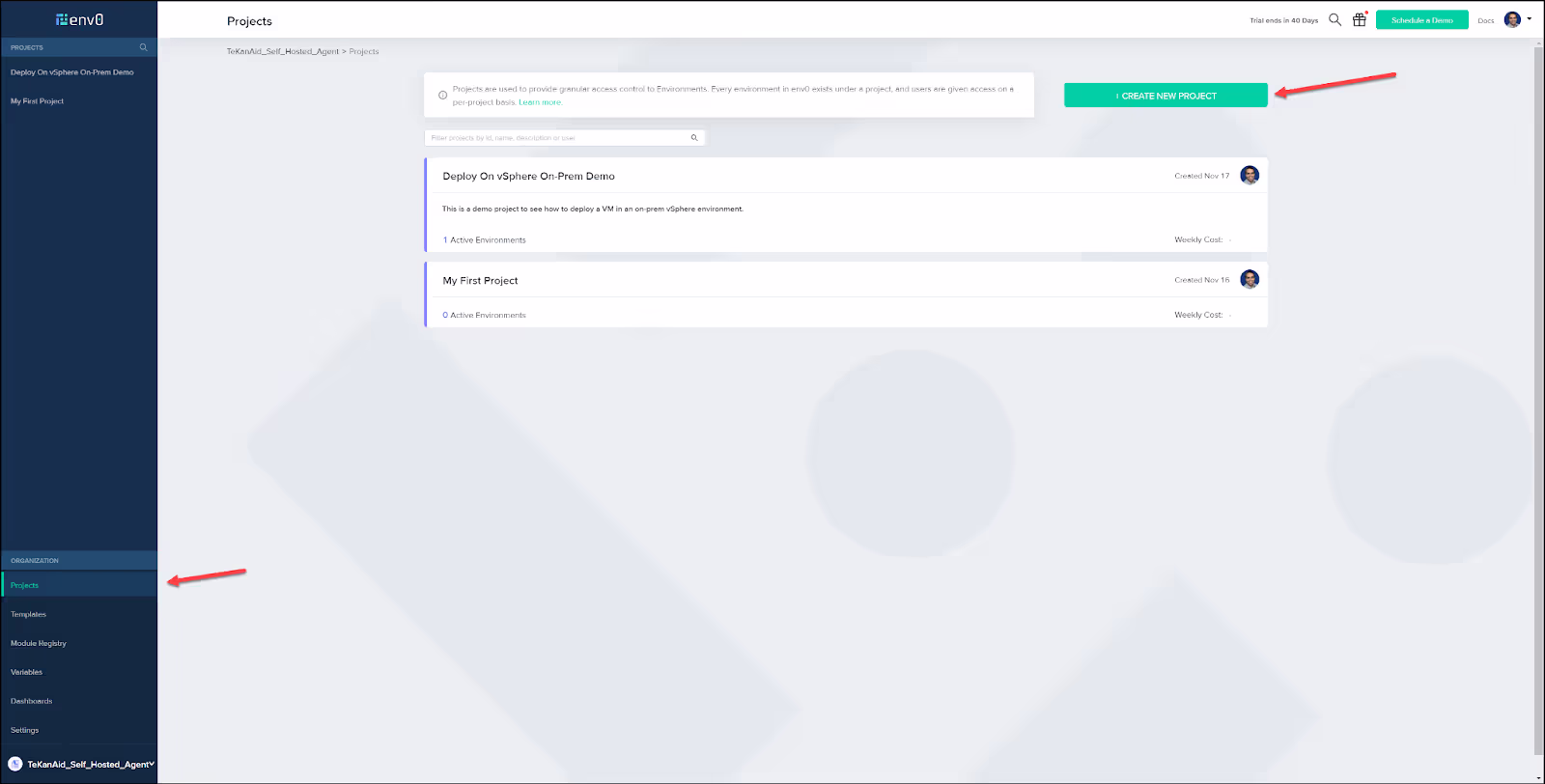Viewport: 1545px width, 784px height.
Task: Click 'Trial ends in 40 Days' text
Action: pyautogui.click(x=1283, y=20)
